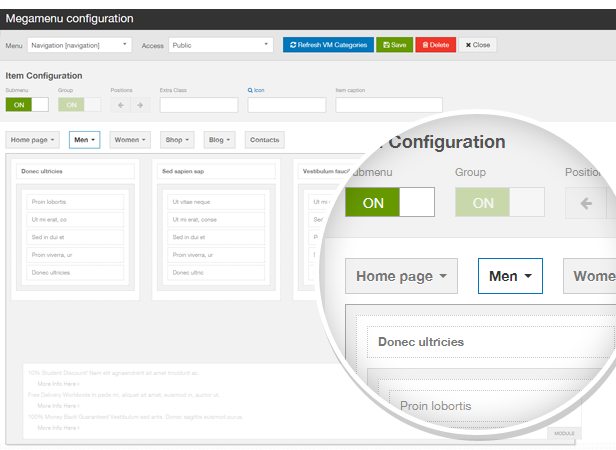Click the red Delete button
This screenshot has width=616, height=450.
(435, 45)
